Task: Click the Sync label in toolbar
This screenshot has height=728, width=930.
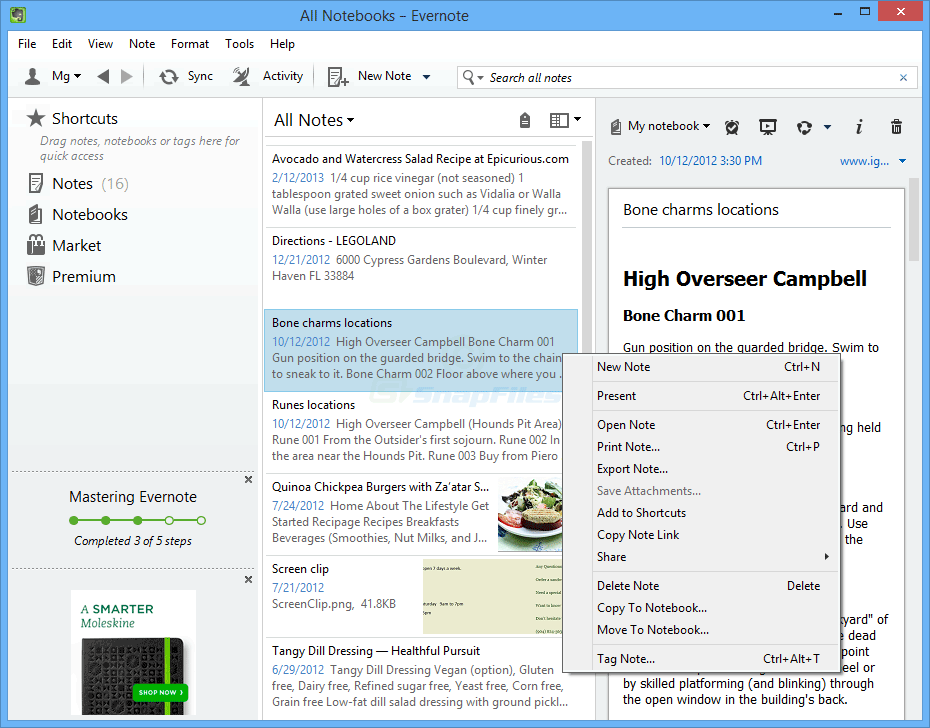Action: pyautogui.click(x=200, y=76)
